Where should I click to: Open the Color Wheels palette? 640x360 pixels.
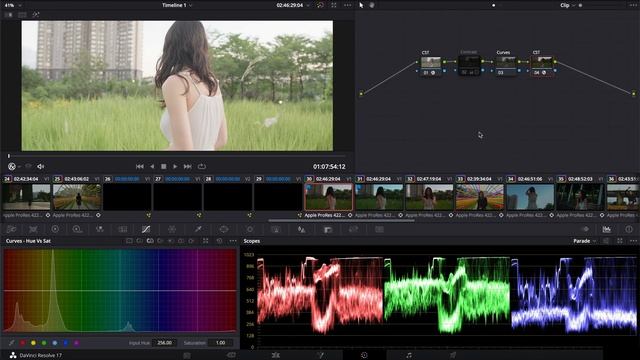coord(55,229)
